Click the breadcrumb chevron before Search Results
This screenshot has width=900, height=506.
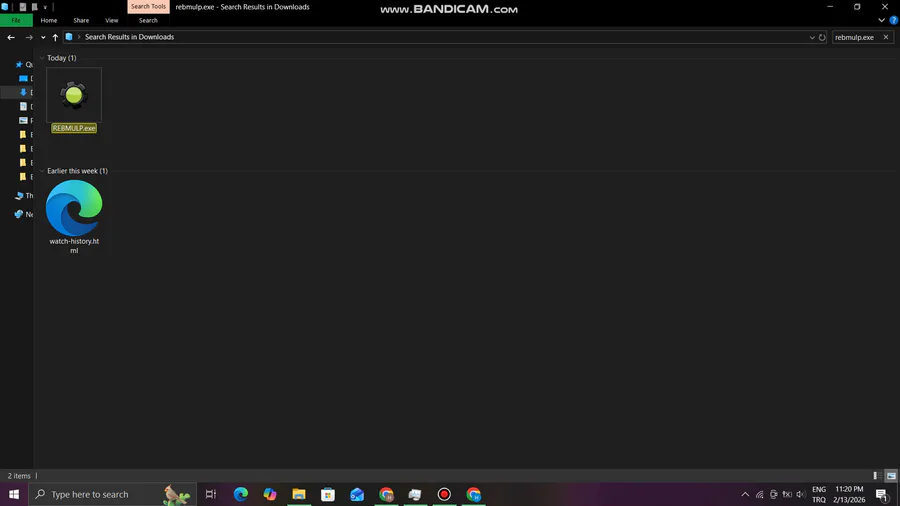pos(79,37)
